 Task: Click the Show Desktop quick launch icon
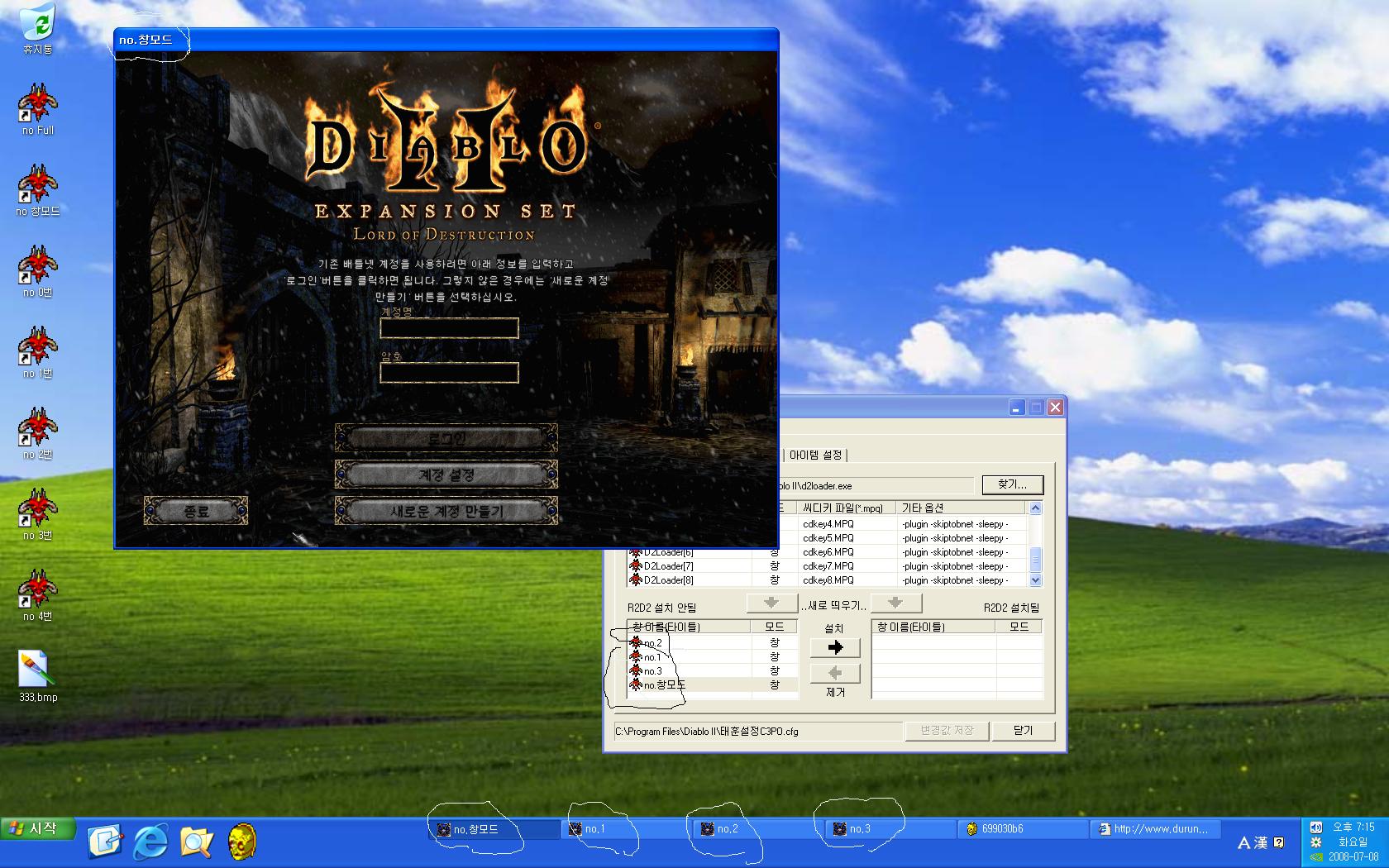(105, 842)
